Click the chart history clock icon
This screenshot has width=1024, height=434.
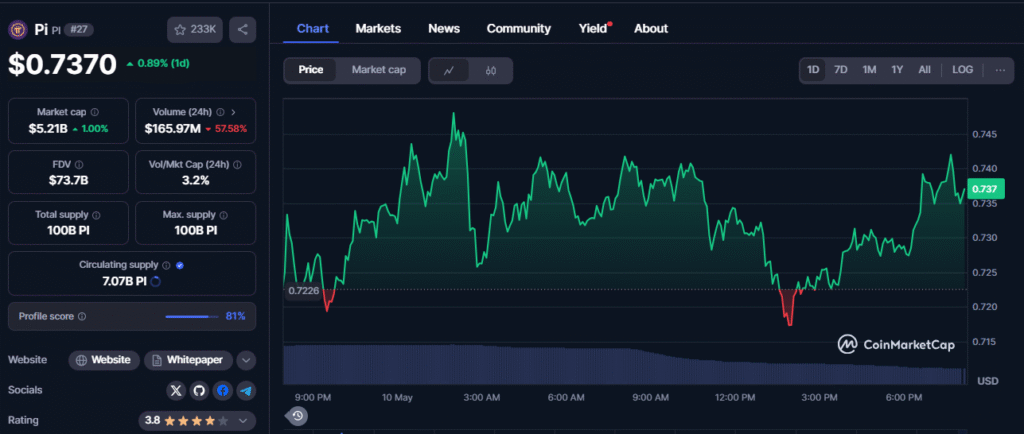point(297,416)
